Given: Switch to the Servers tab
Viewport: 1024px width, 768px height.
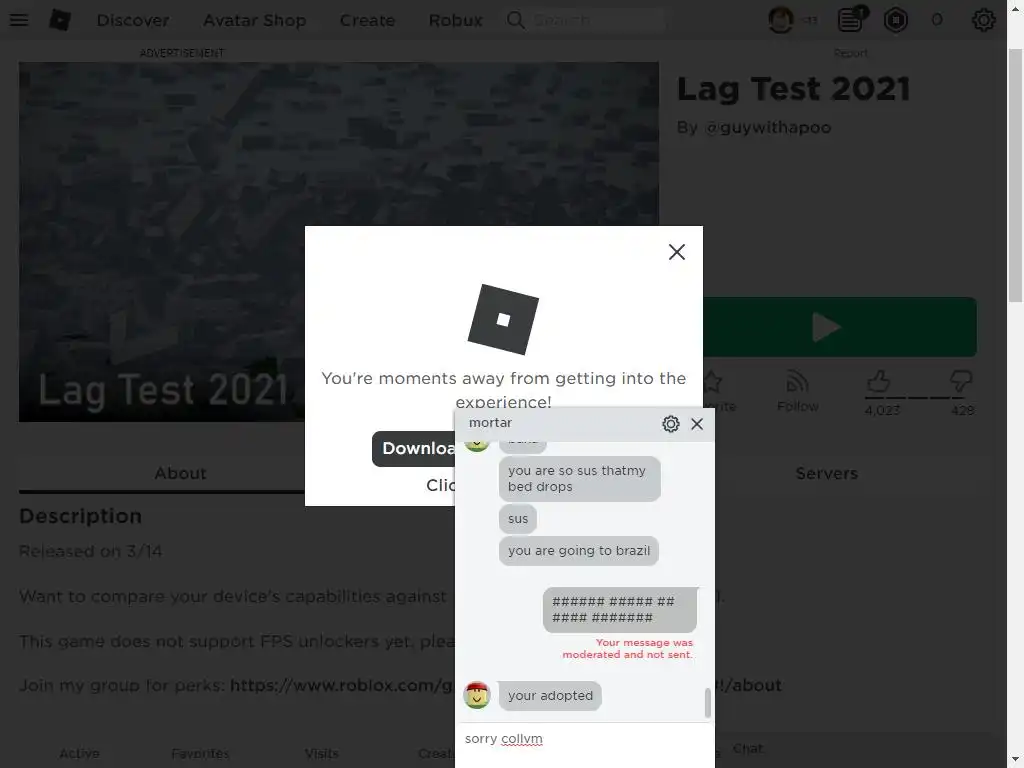Looking at the screenshot, I should point(826,473).
